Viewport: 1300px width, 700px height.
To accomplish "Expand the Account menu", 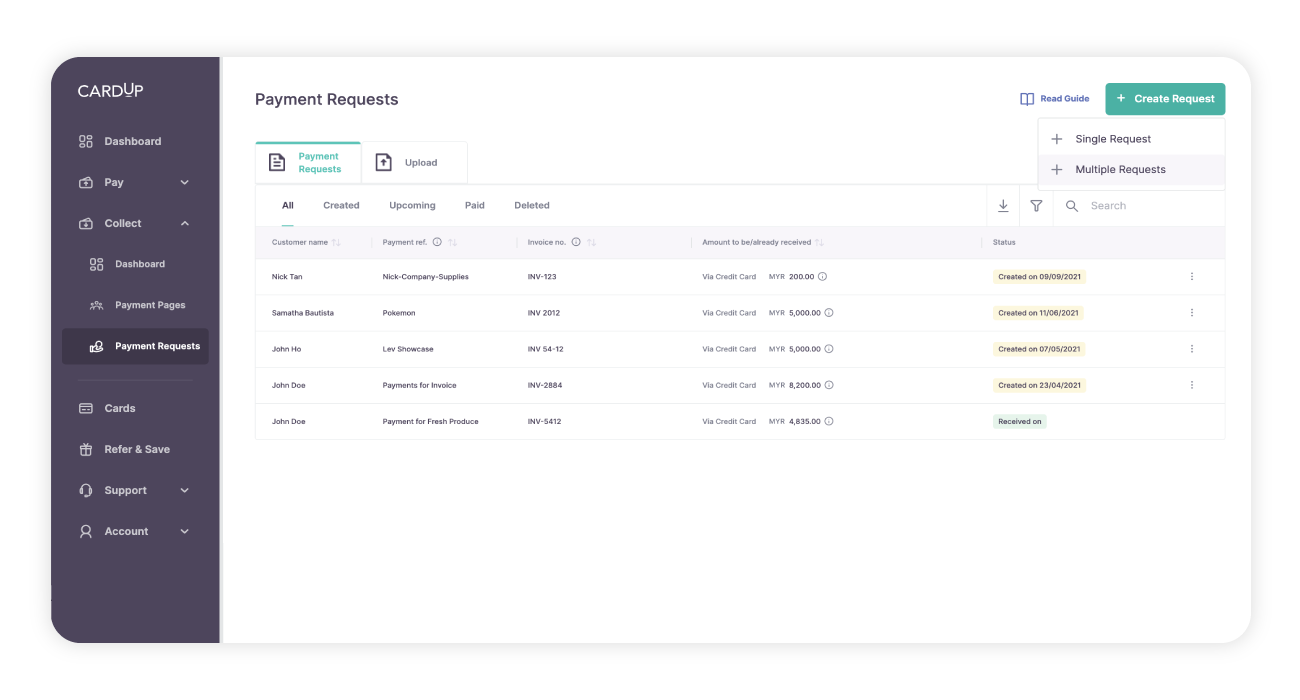I will (184, 531).
